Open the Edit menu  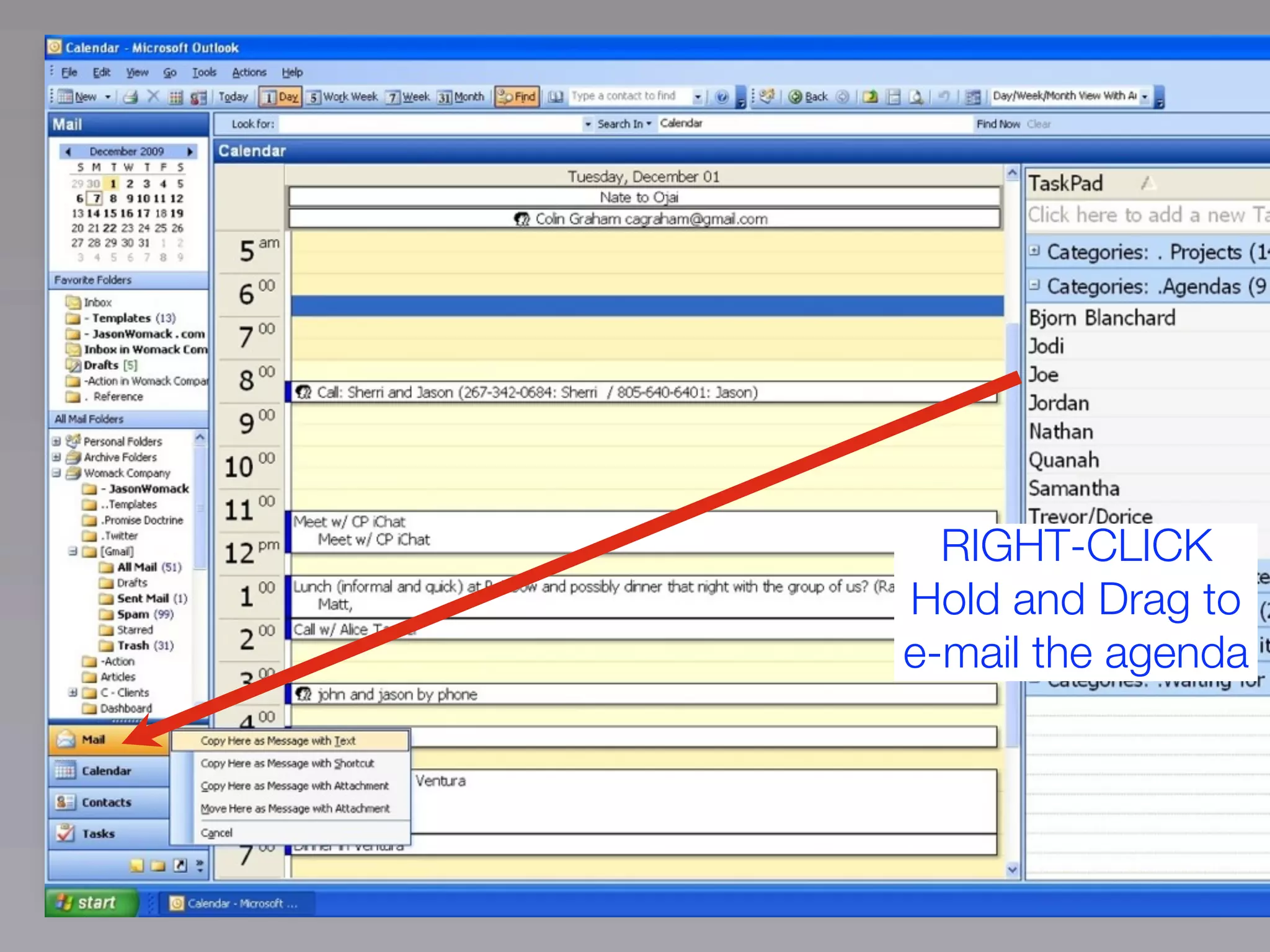point(101,72)
